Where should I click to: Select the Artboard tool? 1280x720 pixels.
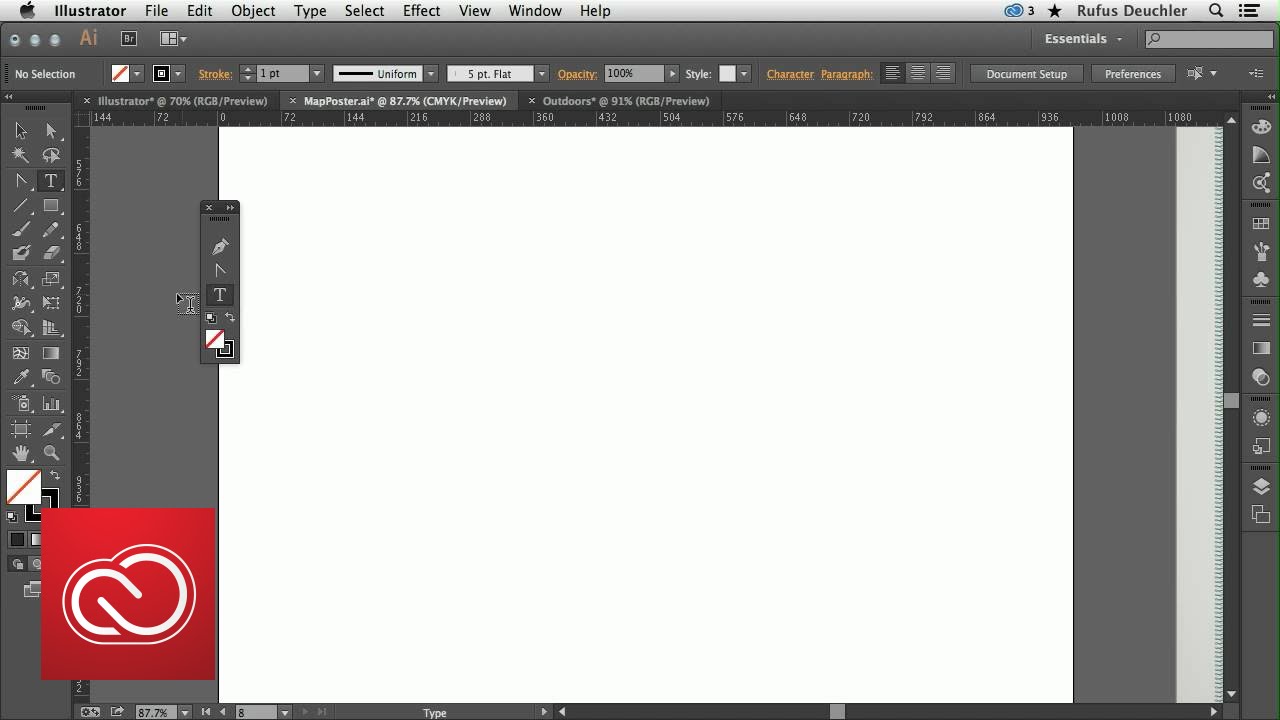(x=21, y=429)
